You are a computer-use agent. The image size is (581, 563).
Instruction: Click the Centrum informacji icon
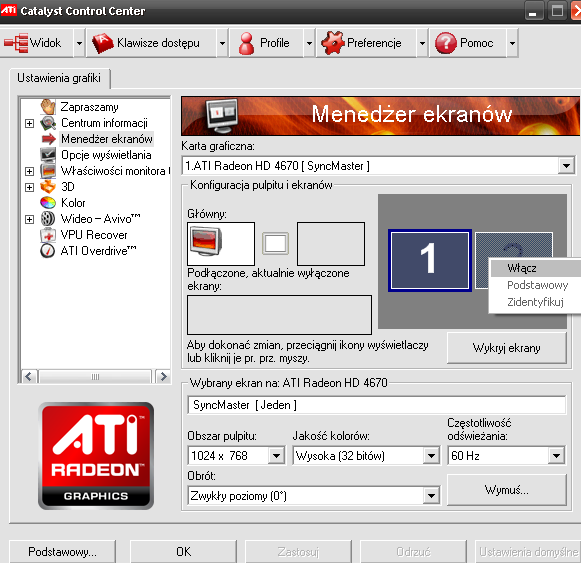48,123
